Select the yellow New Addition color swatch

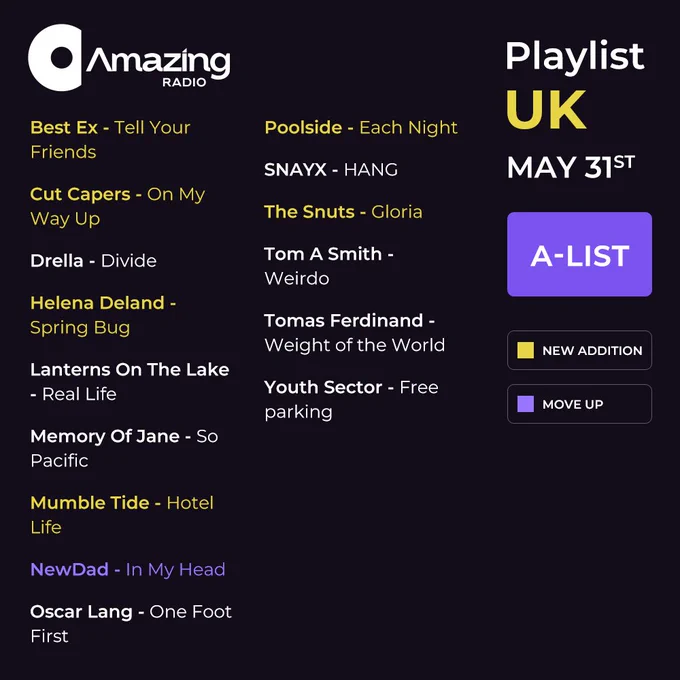pos(525,350)
